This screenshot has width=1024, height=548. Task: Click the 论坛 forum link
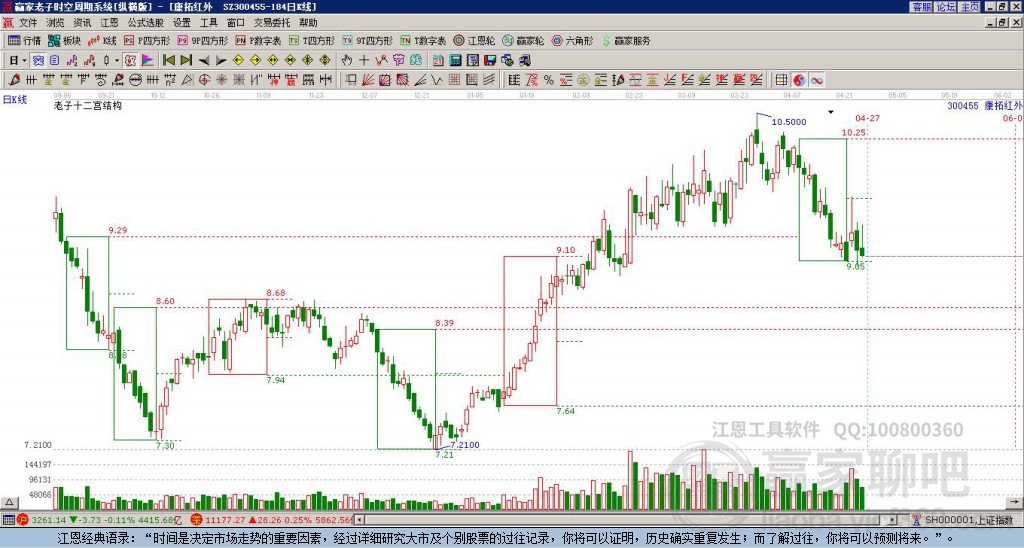[x=945, y=7]
